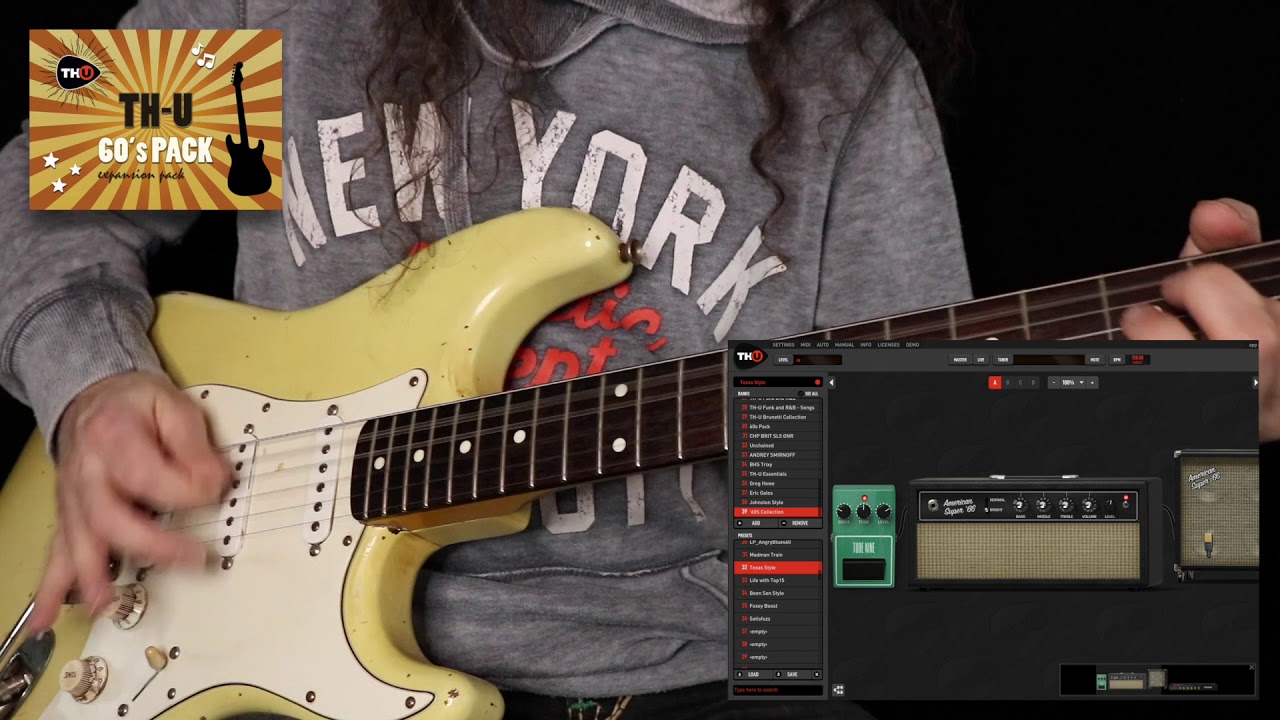Select the '60S Collection bank
This screenshot has height=720, width=1280.
click(x=778, y=512)
